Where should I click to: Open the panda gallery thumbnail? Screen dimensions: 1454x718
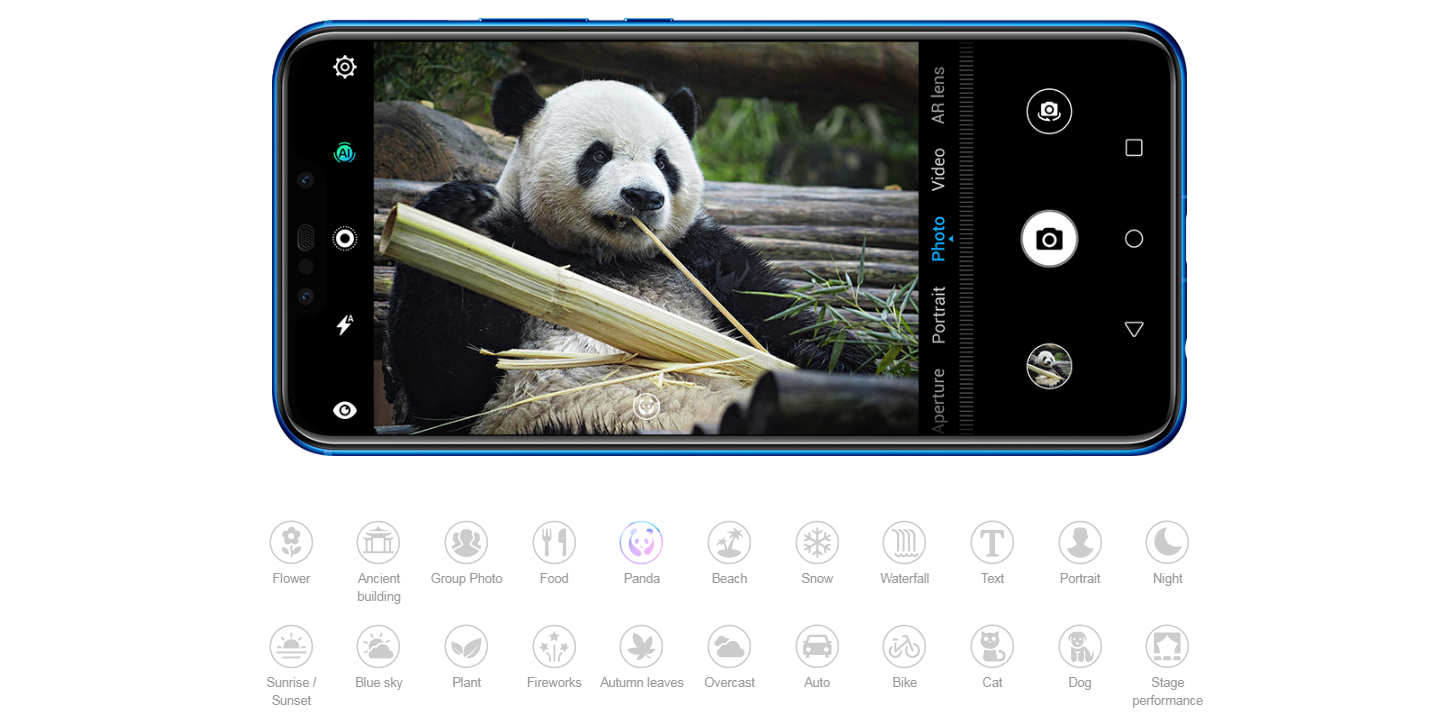[x=1049, y=366]
